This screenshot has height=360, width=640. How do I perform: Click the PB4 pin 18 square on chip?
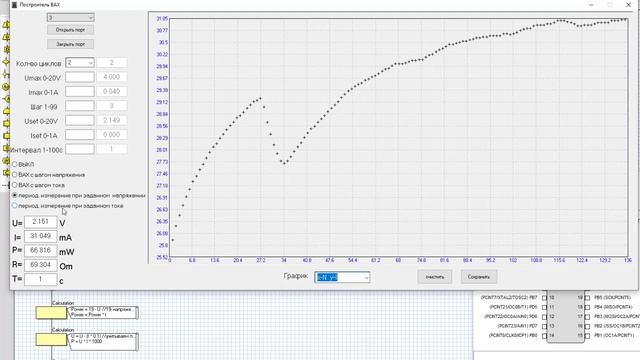[587, 307]
